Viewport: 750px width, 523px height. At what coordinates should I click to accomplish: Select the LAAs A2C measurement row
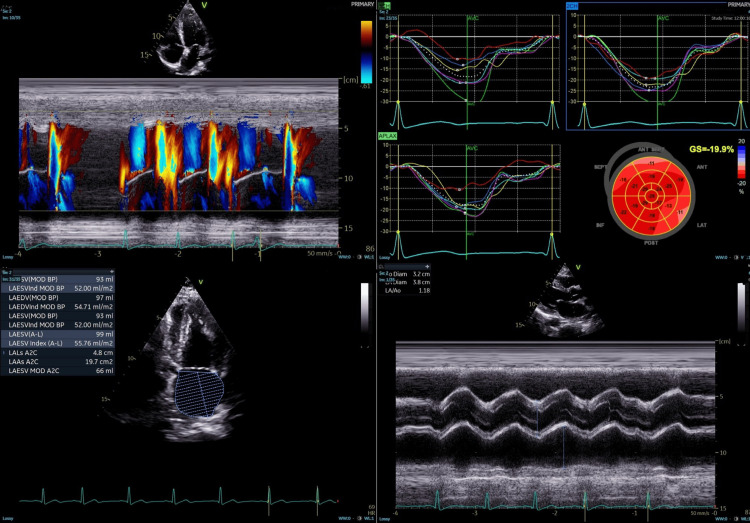(x=57, y=362)
